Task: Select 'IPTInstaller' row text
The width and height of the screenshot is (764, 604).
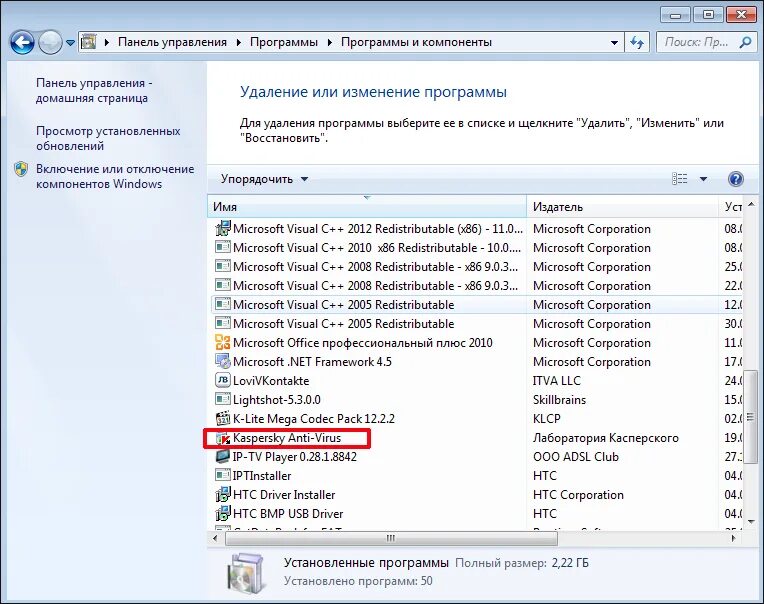Action: 262,476
